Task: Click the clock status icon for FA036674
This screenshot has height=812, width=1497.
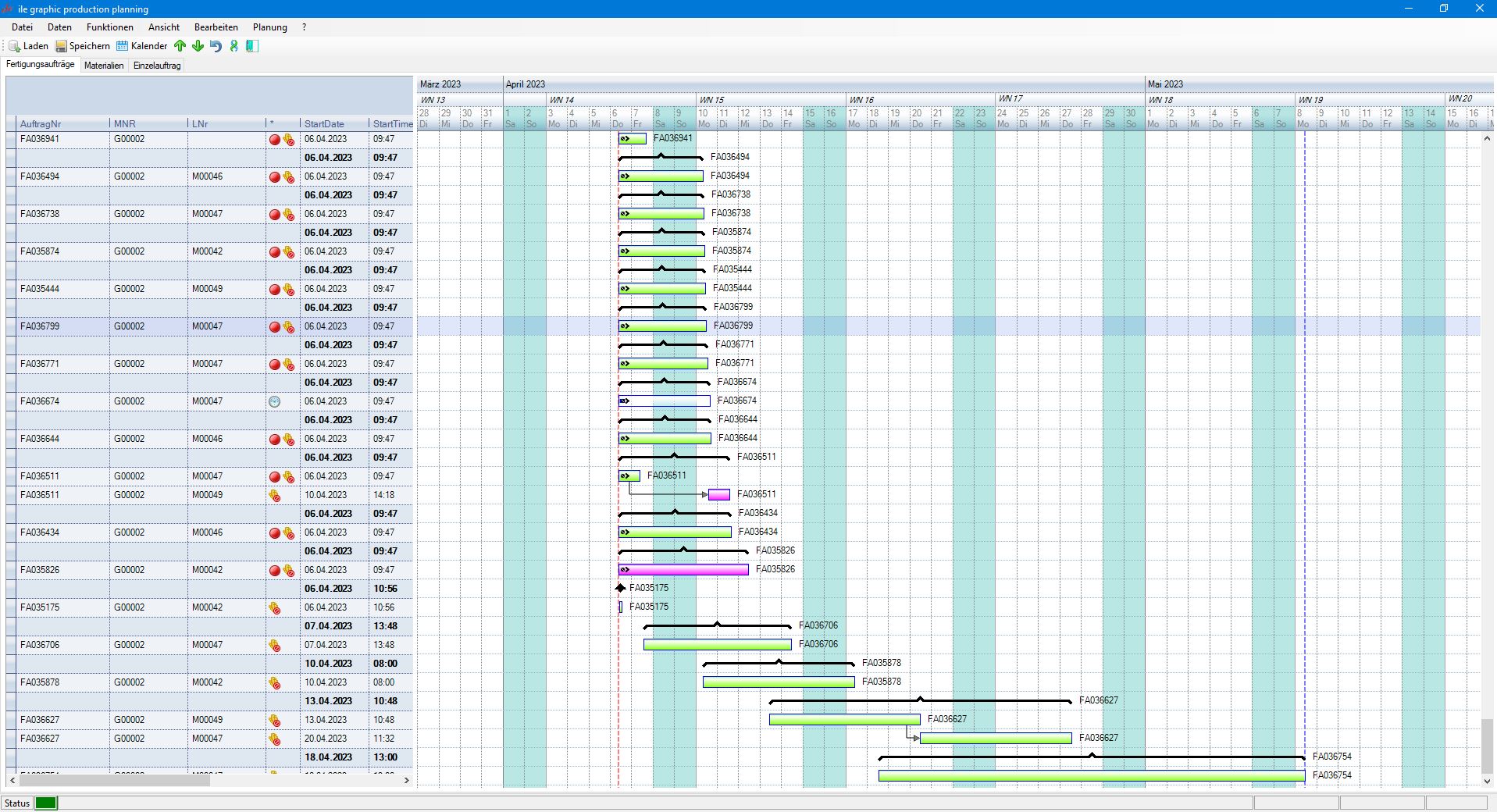Action: click(x=275, y=401)
